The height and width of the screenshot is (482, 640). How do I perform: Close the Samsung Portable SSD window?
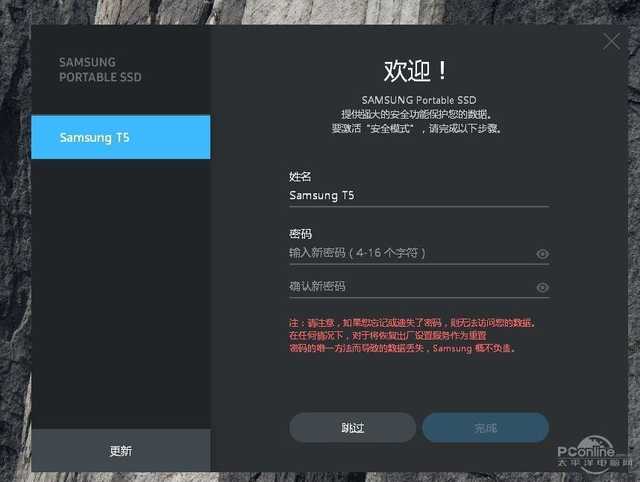click(x=611, y=41)
